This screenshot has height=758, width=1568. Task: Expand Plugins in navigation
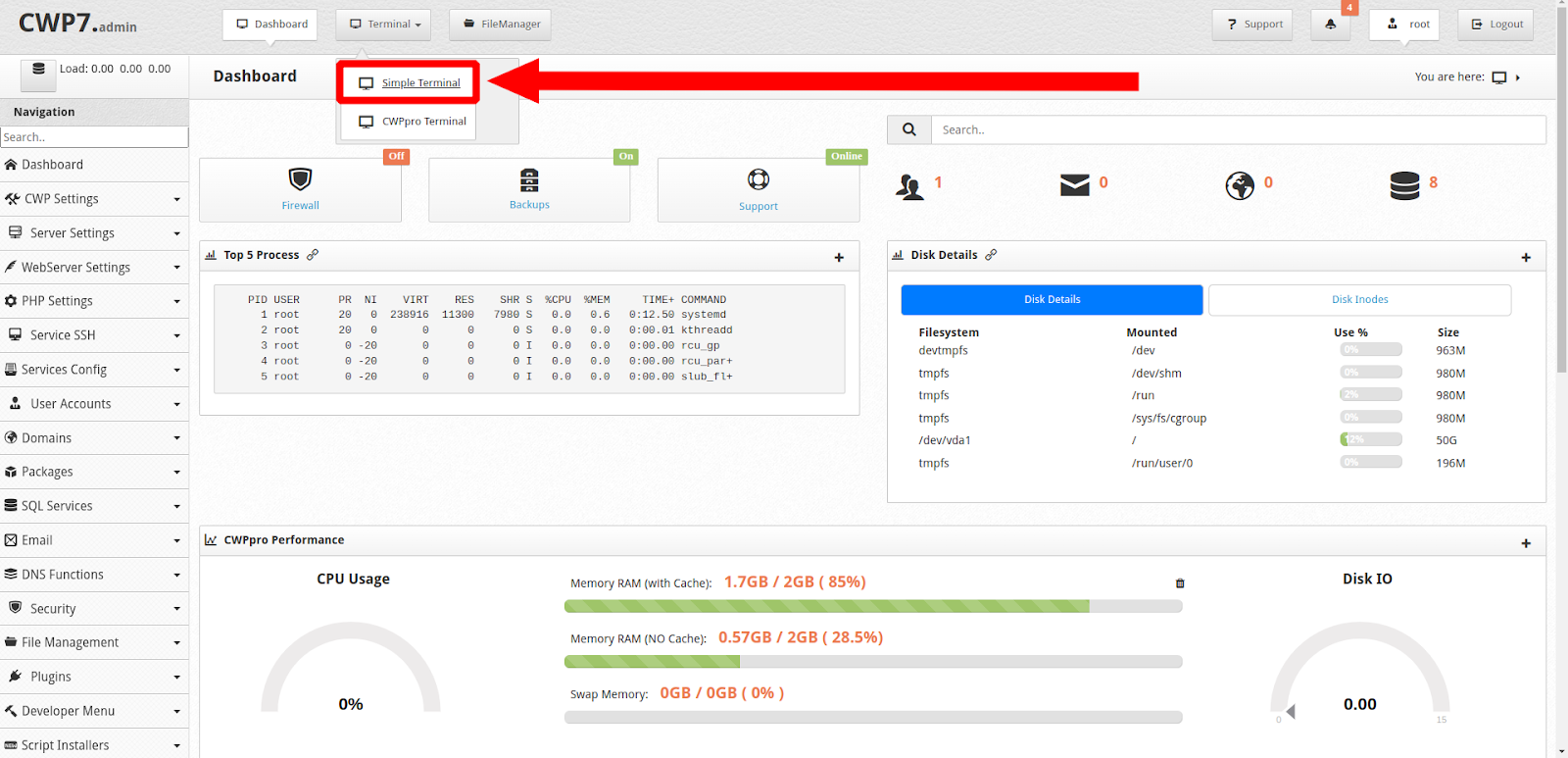pyautogui.click(x=94, y=677)
